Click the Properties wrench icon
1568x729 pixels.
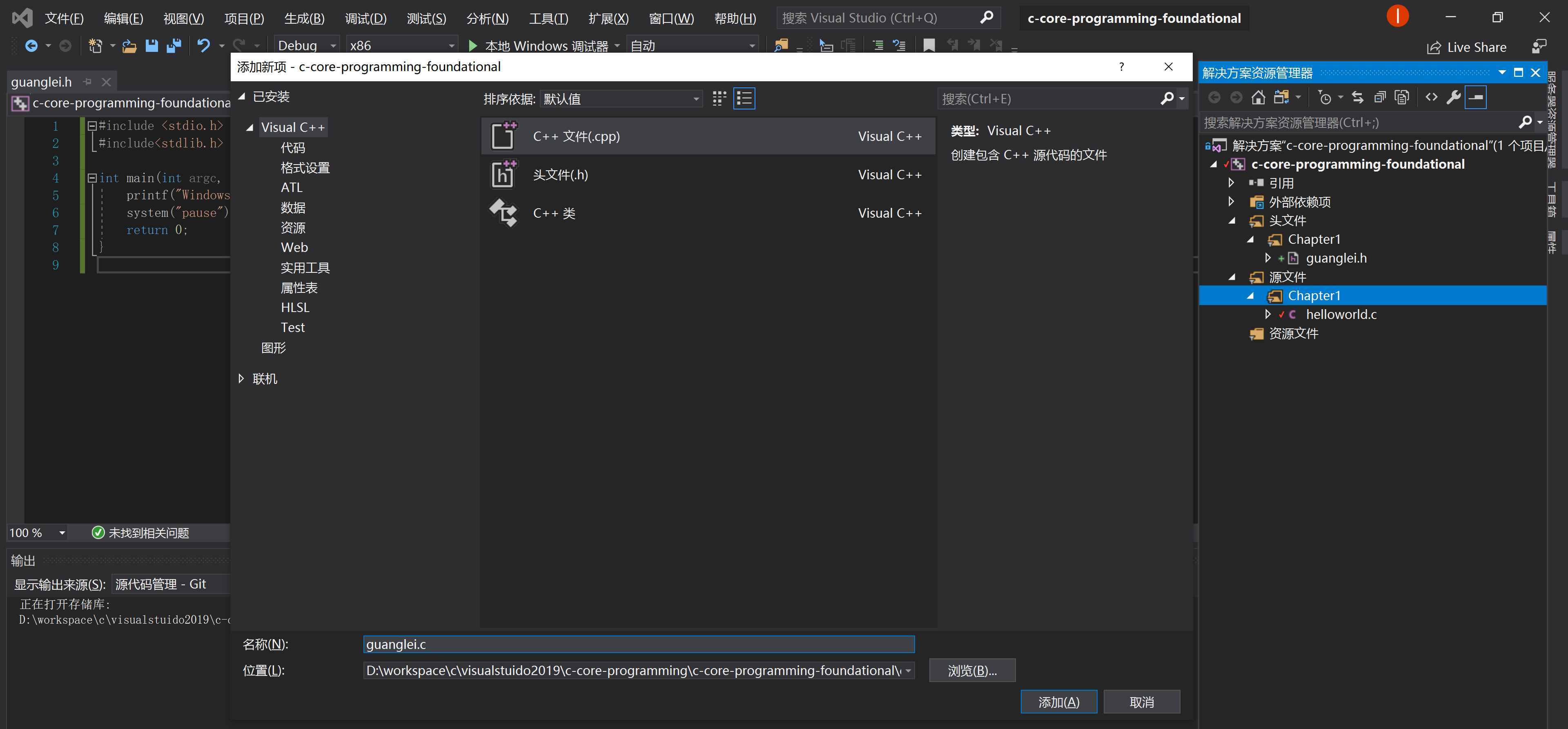1454,98
